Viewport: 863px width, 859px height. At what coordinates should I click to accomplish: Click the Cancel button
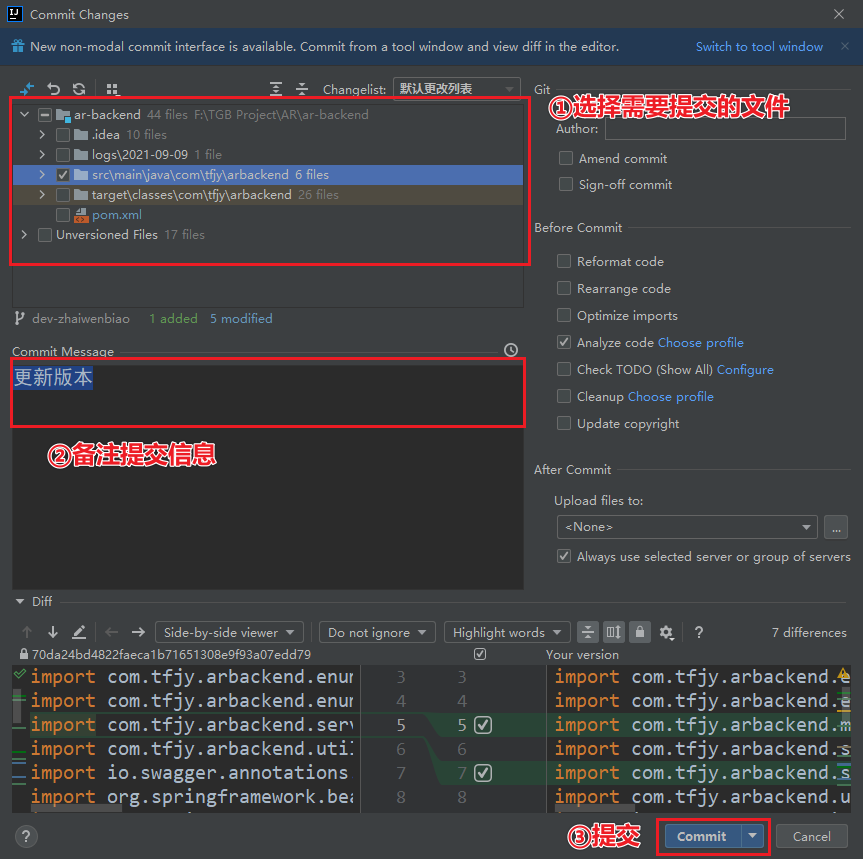[x=811, y=836]
